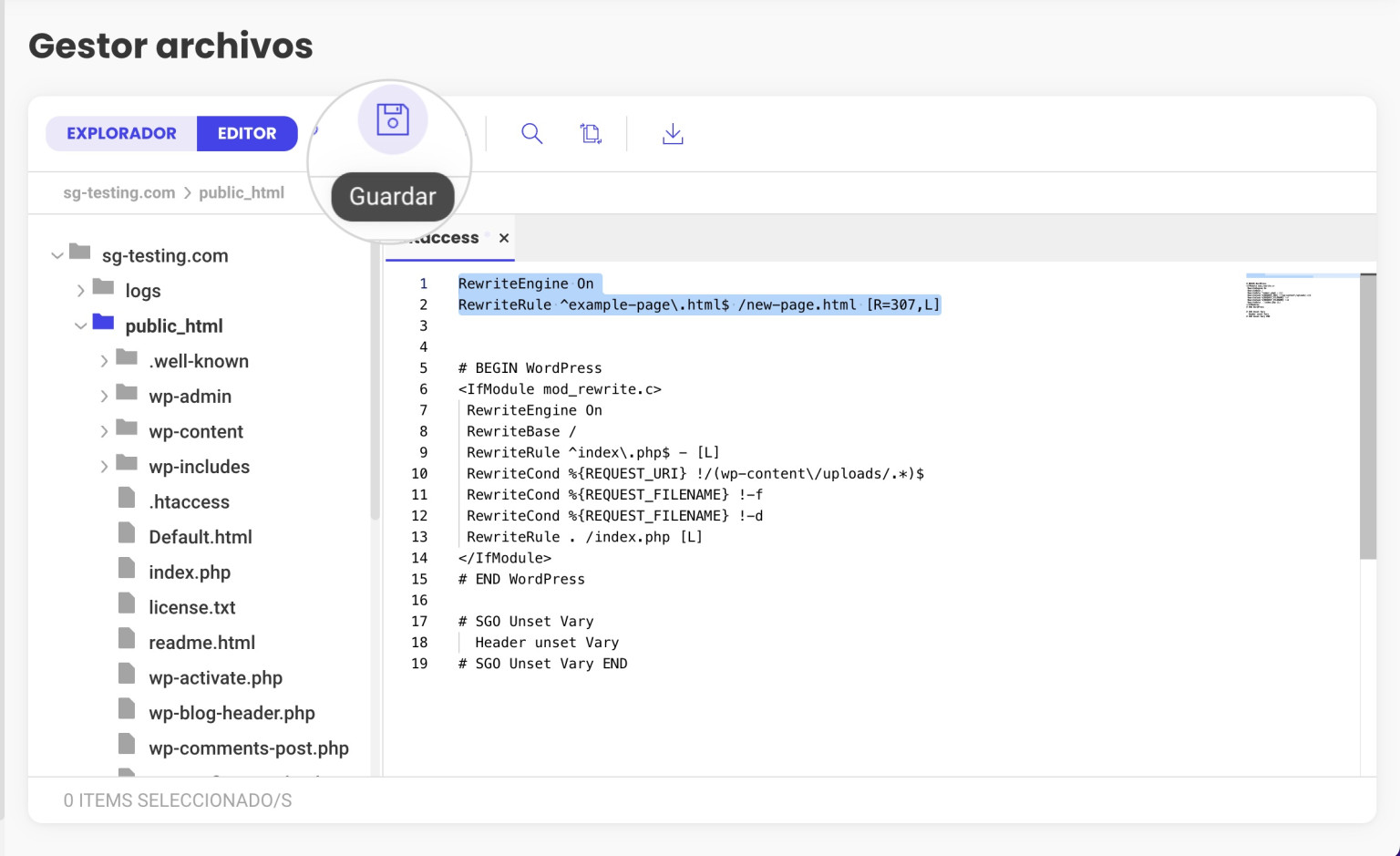This screenshot has width=1400, height=856.
Task: Select wp-blog-header.php in the file tree
Action: (x=232, y=713)
